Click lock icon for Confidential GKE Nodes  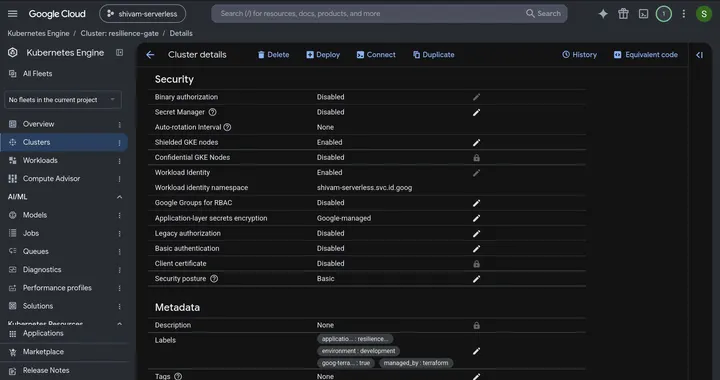coord(476,158)
